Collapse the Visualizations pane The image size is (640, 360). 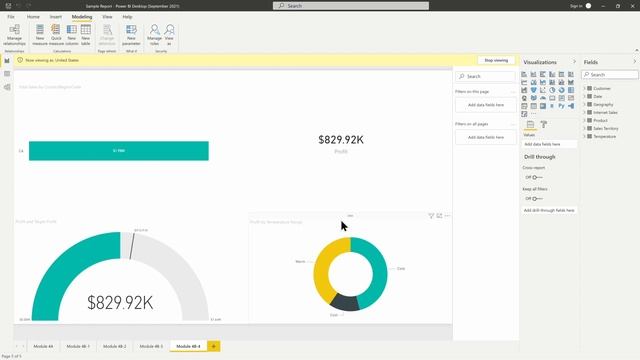[574, 62]
